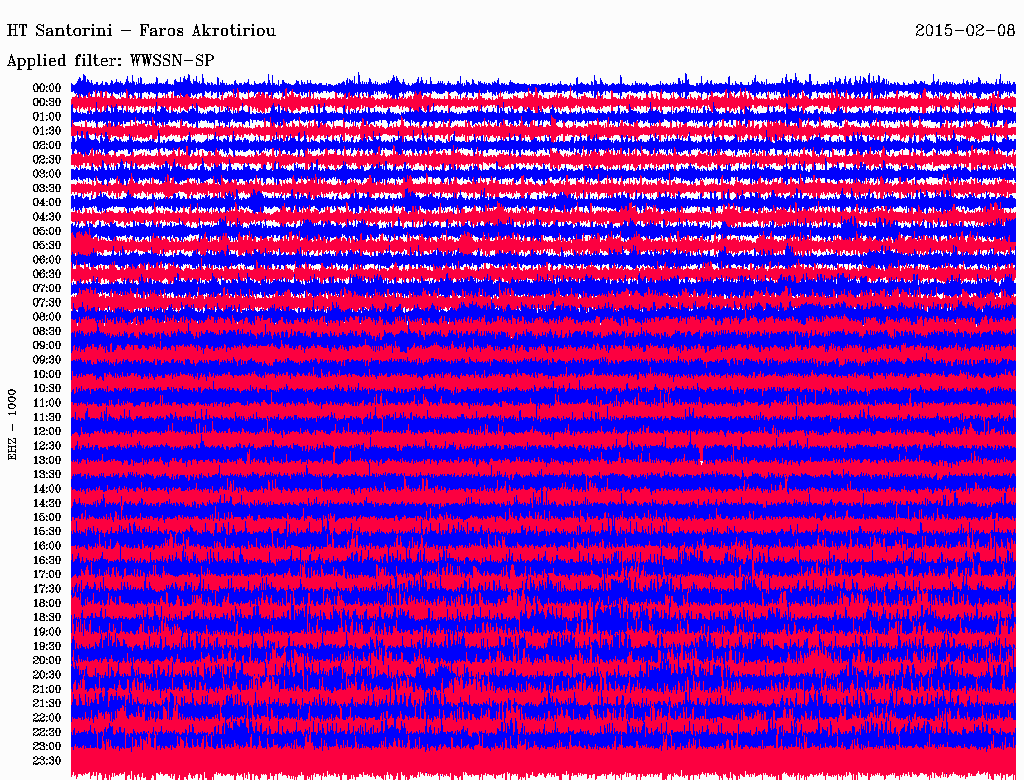The height and width of the screenshot is (780, 1024).
Task: Select the 16:00 time label
Action: tap(47, 546)
